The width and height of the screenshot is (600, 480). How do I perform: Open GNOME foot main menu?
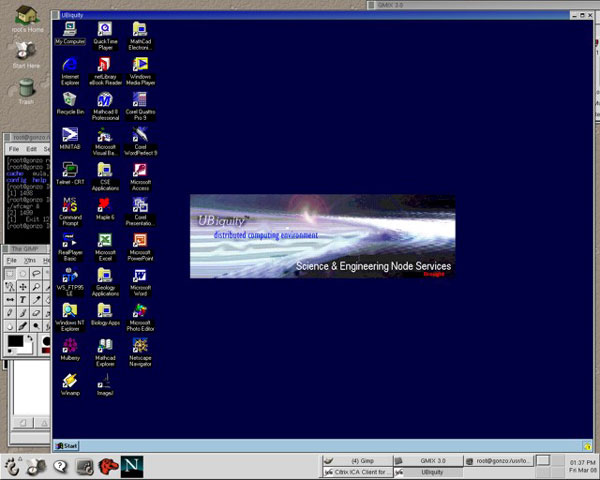11,467
